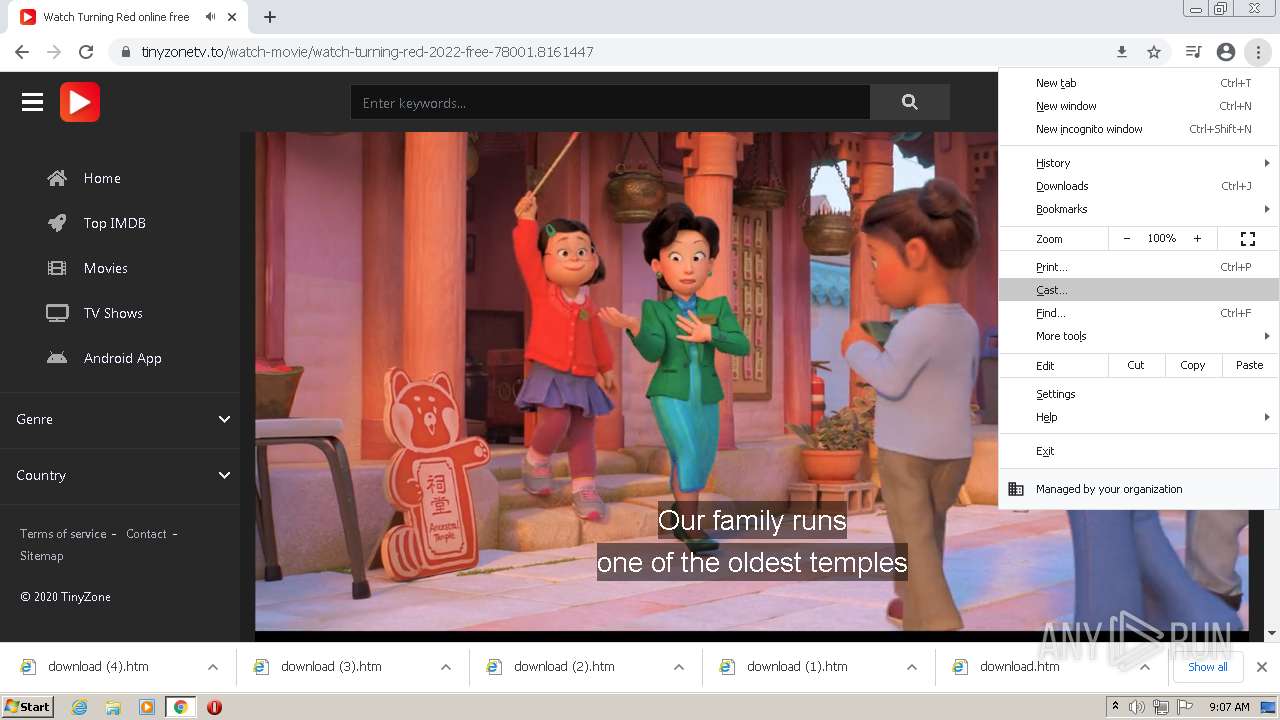Open More tools submenu

(1139, 336)
